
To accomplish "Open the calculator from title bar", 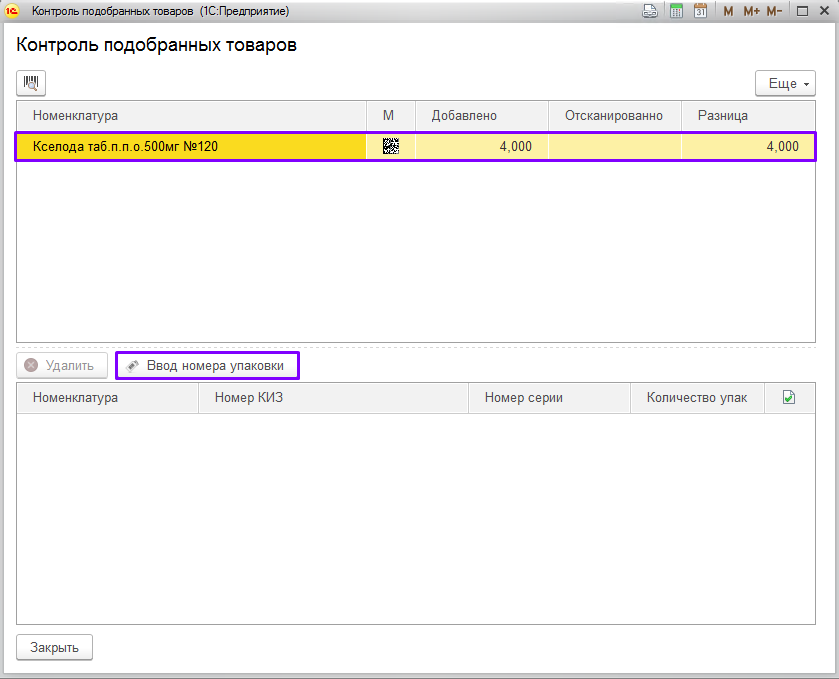I will click(x=676, y=11).
